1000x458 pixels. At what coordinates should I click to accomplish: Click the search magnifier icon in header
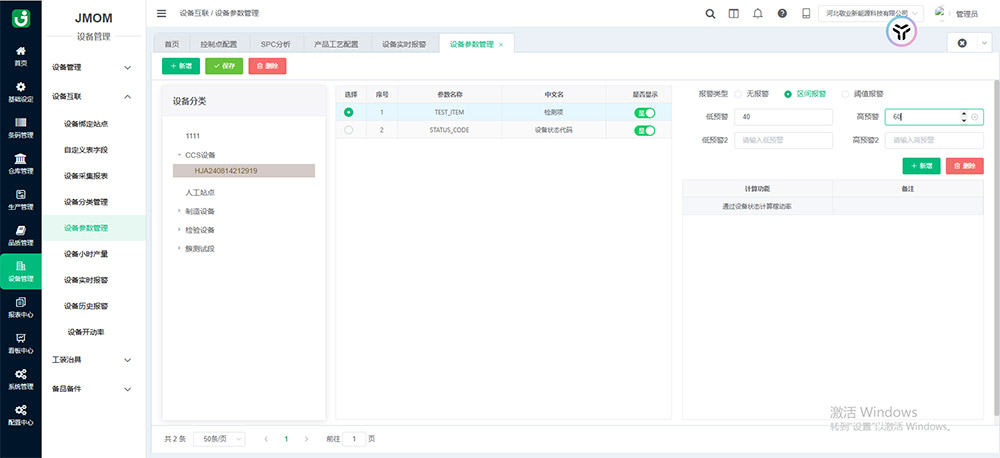710,13
